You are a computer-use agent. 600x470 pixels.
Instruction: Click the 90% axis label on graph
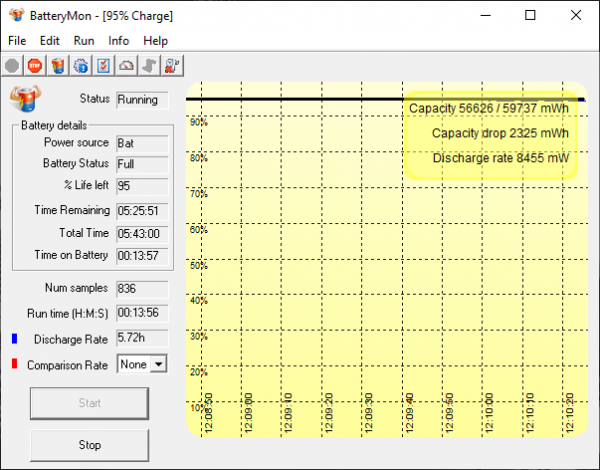199,122
